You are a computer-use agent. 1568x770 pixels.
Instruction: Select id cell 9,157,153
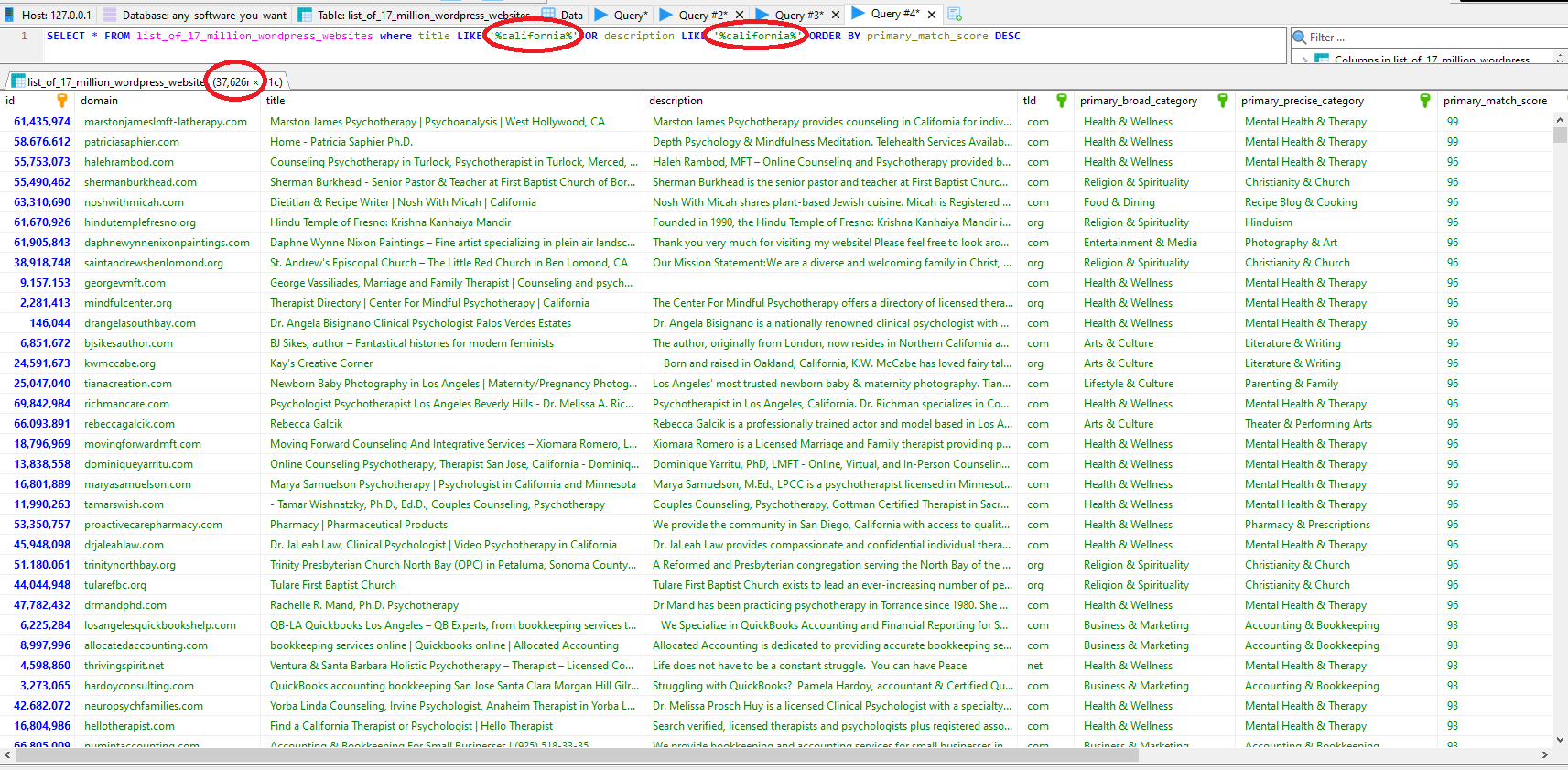pyautogui.click(x=45, y=283)
